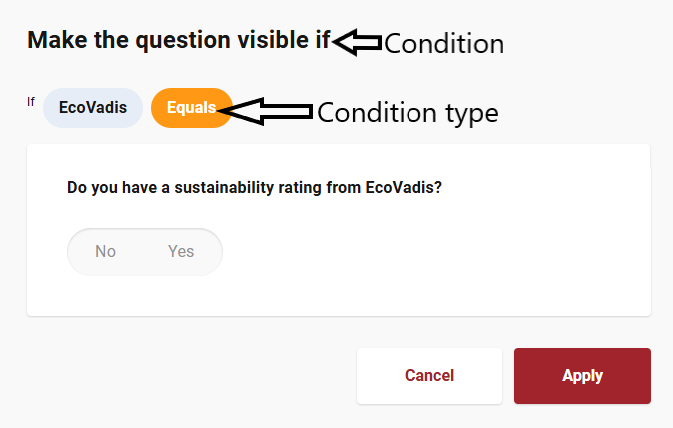Click the No/Yes toggle group container
Screen dimensions: 673x428
(144, 251)
